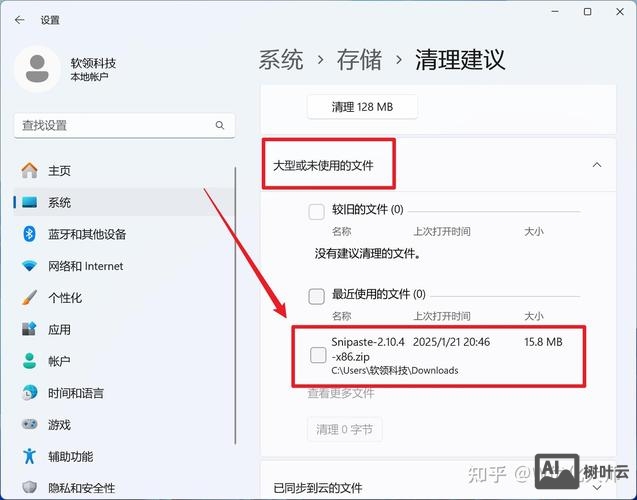Click the 2025/1/21 20:46 timestamp
The height and width of the screenshot is (500, 637).
pos(451,342)
